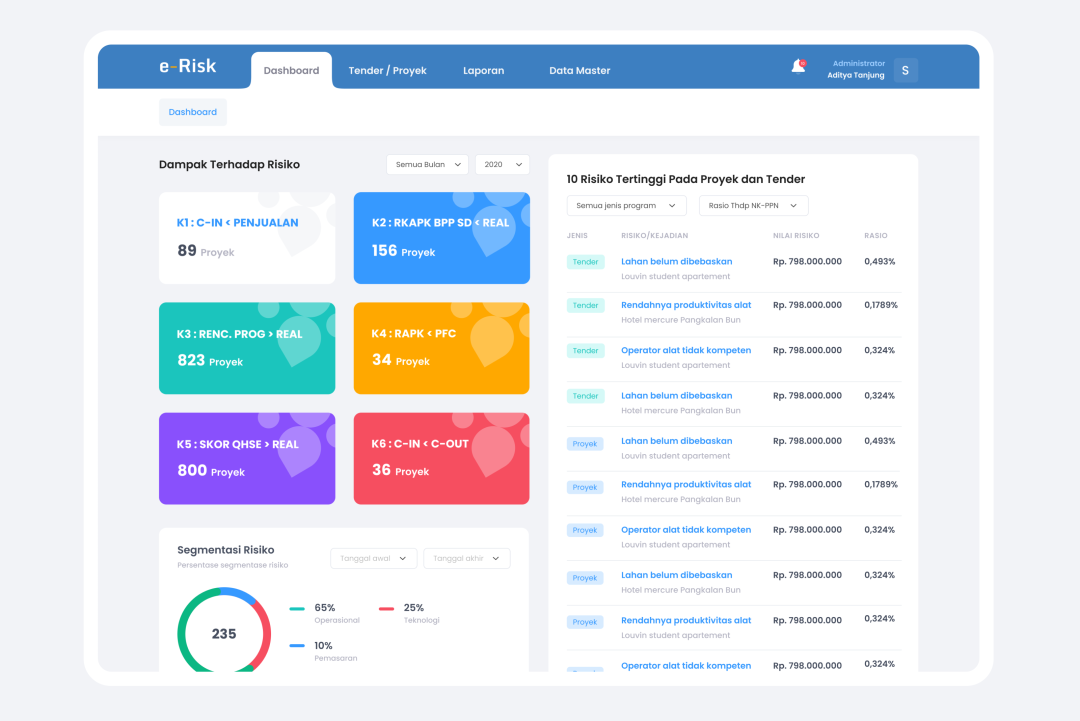Open the red K6 : C-IN < C-OUT card

click(441, 458)
